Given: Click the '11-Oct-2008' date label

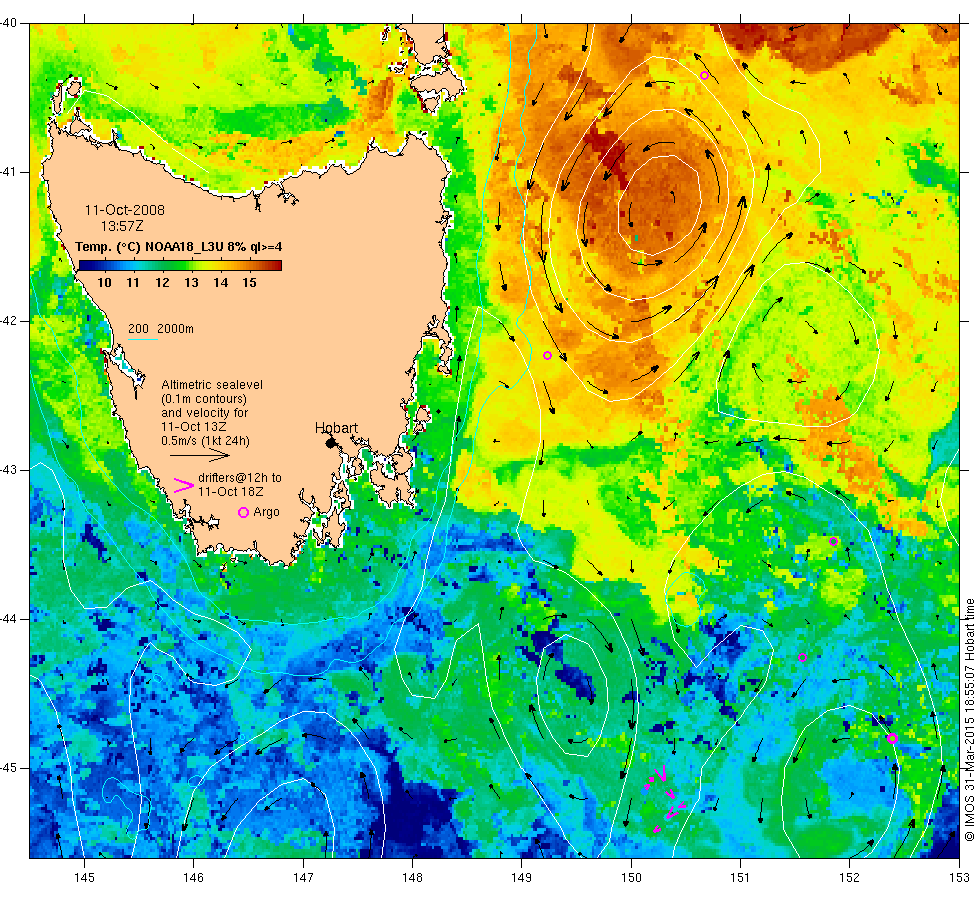Looking at the screenshot, I should [x=124, y=210].
